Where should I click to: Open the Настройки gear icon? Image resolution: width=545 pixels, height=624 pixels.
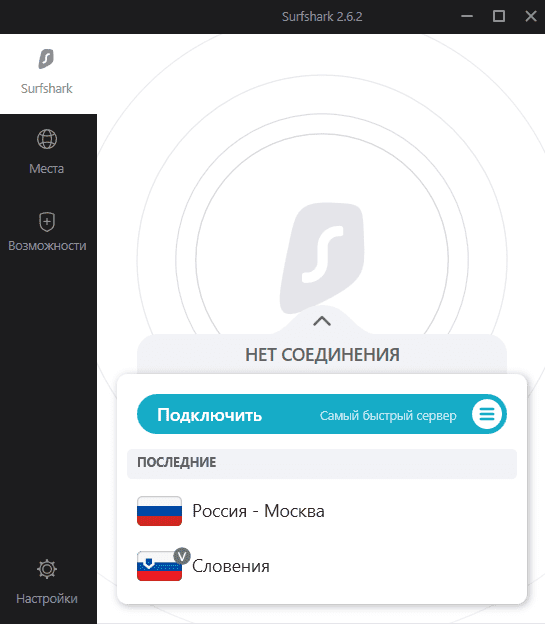(47, 569)
